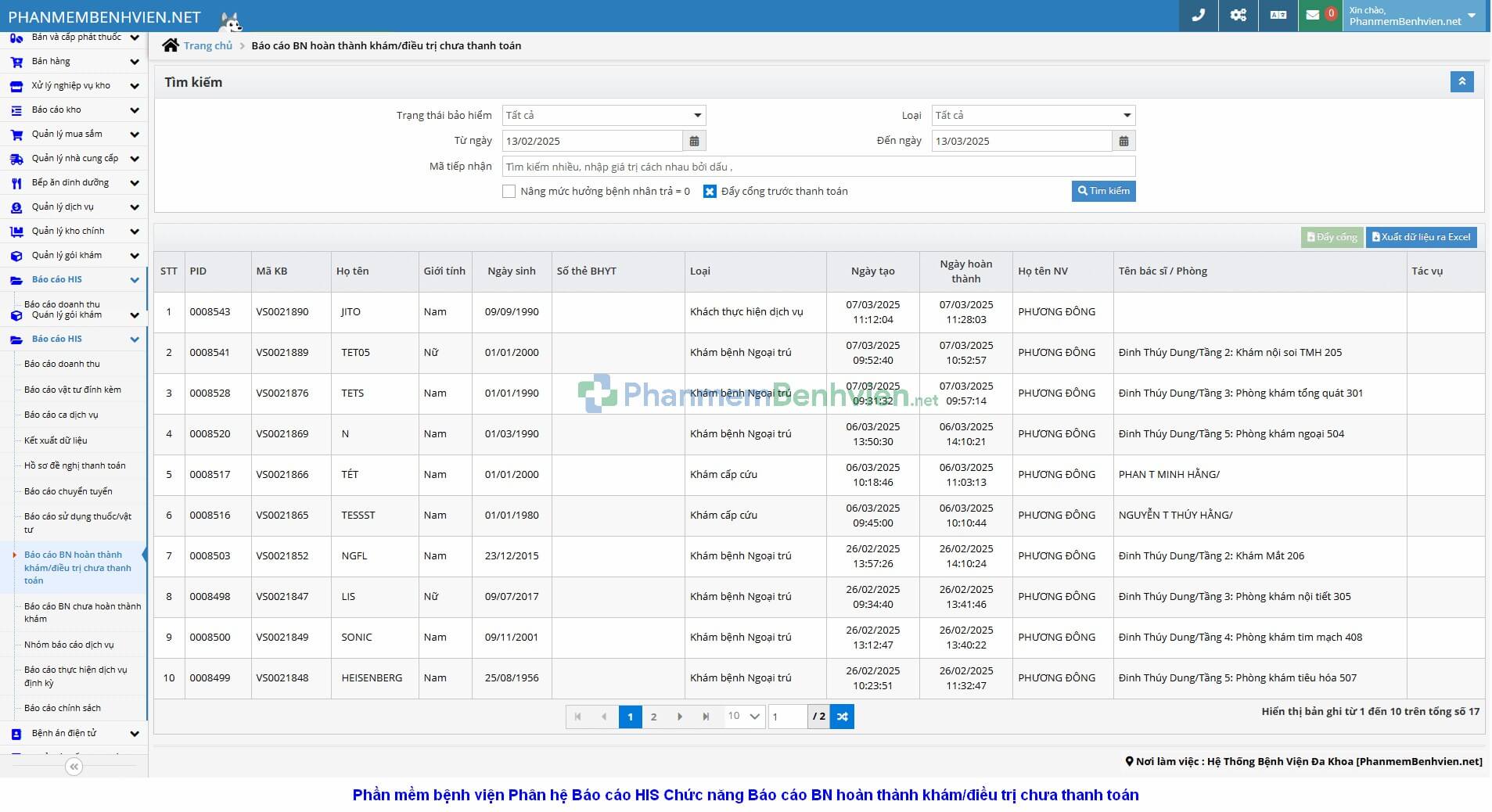Go to previous page of the table
This screenshot has height=812, width=1492.
pyautogui.click(x=604, y=716)
